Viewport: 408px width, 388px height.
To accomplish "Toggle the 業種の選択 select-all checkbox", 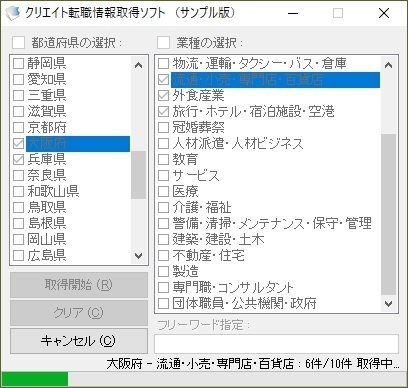I will [x=163, y=43].
